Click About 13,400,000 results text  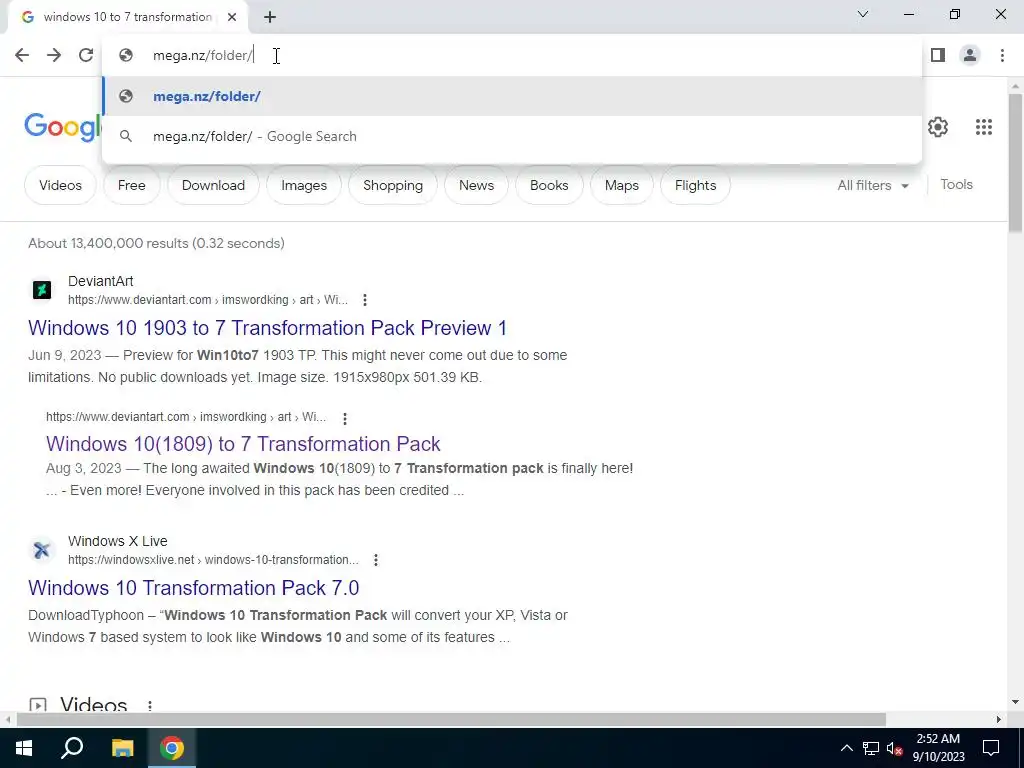(x=156, y=243)
